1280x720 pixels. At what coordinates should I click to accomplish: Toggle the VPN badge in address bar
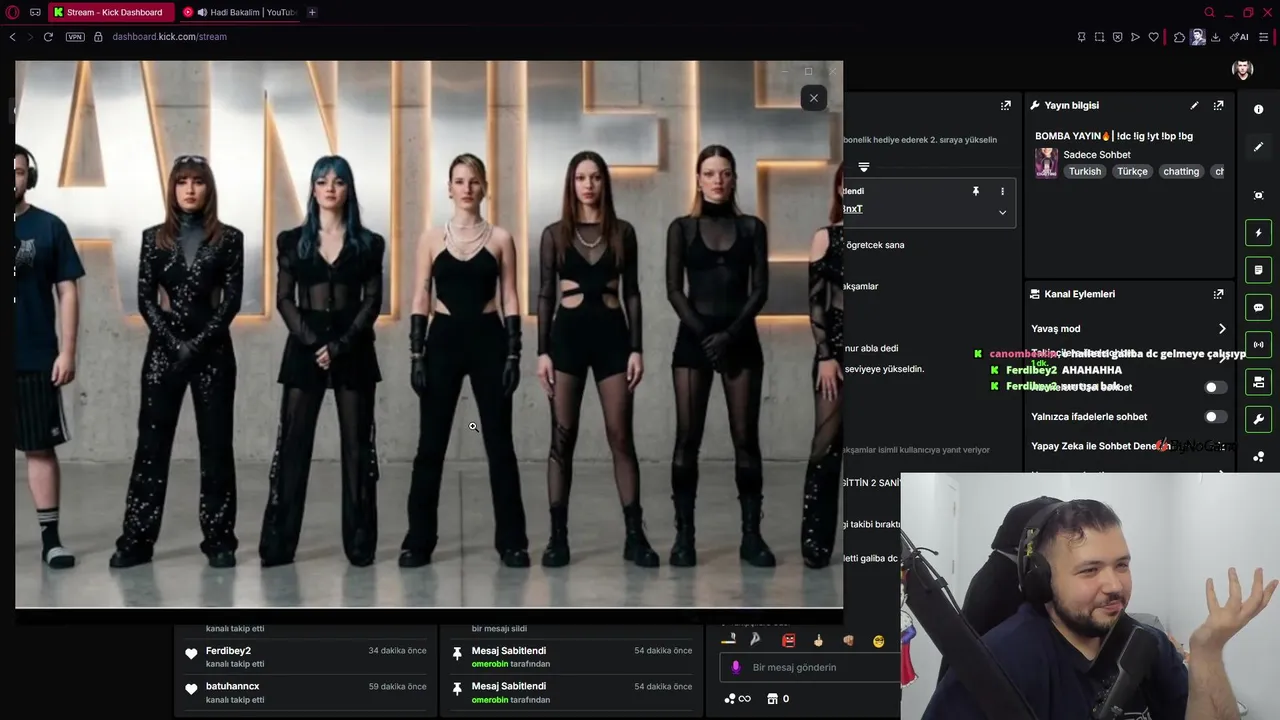point(75,37)
